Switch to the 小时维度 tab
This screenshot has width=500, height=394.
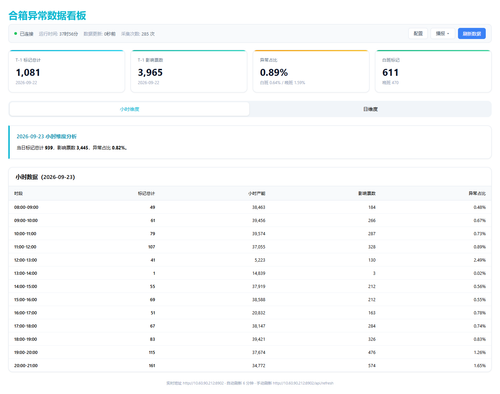tap(129, 109)
